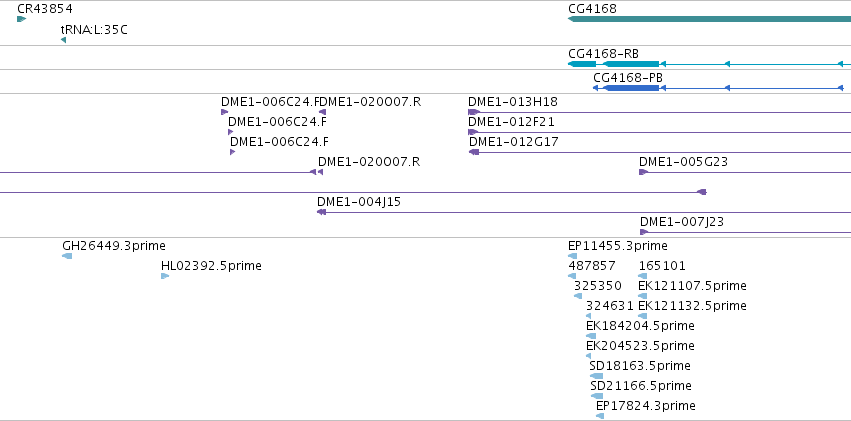This screenshot has height=421, width=851.
Task: Click the 325350 feature label
Action: 598,286
